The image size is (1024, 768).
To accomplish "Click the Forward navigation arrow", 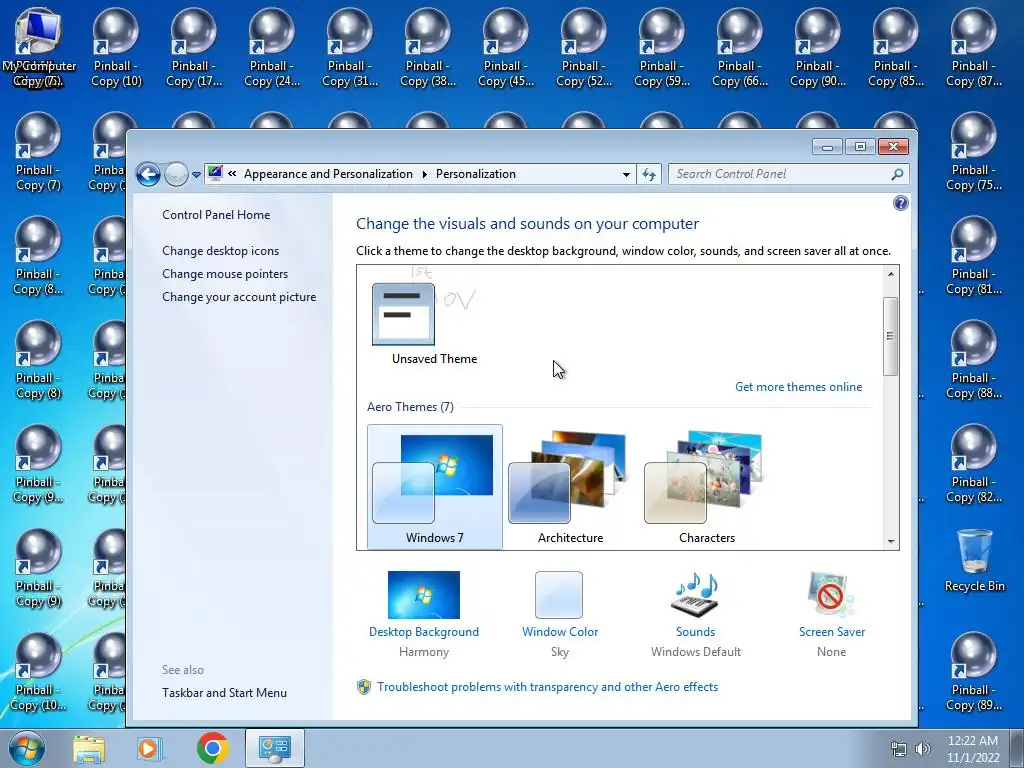I will click(x=176, y=174).
